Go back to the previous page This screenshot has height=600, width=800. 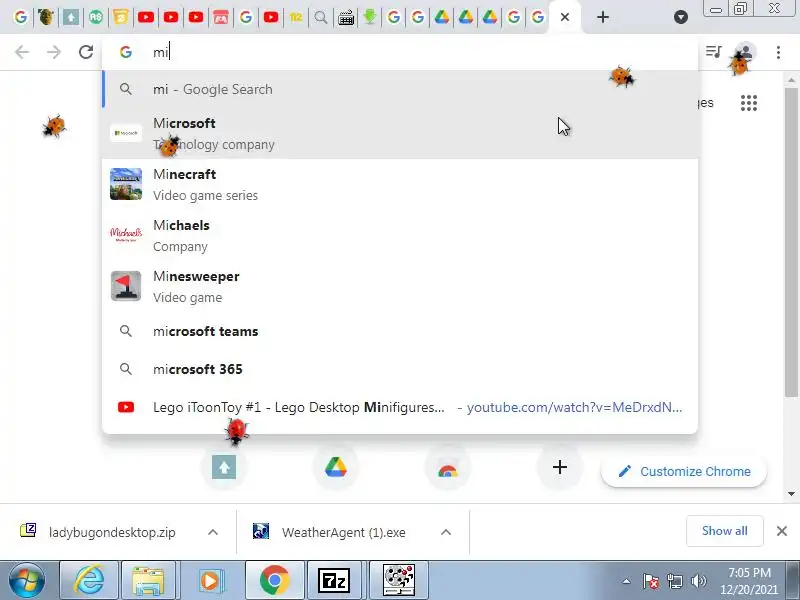click(22, 52)
